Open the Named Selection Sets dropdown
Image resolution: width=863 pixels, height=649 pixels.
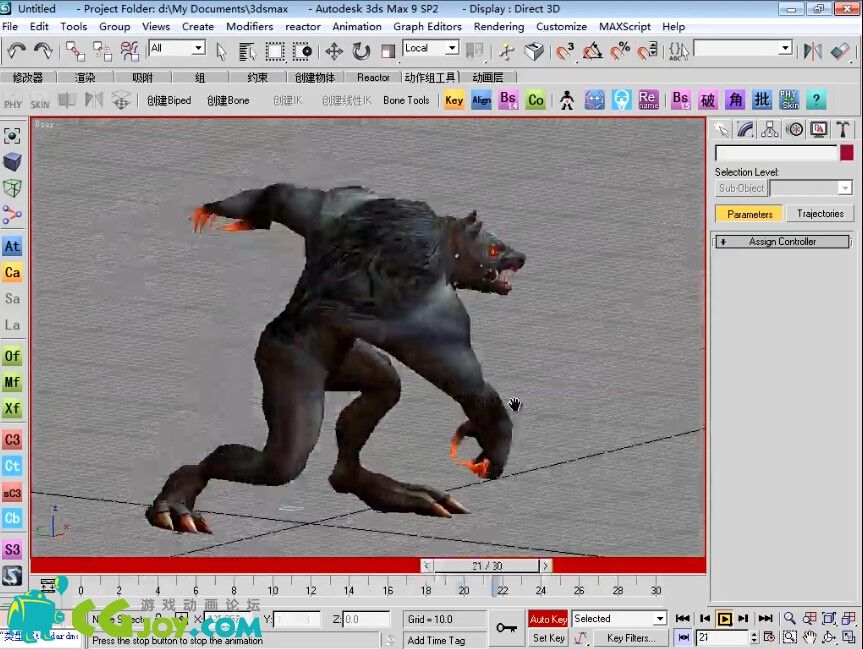(743, 49)
